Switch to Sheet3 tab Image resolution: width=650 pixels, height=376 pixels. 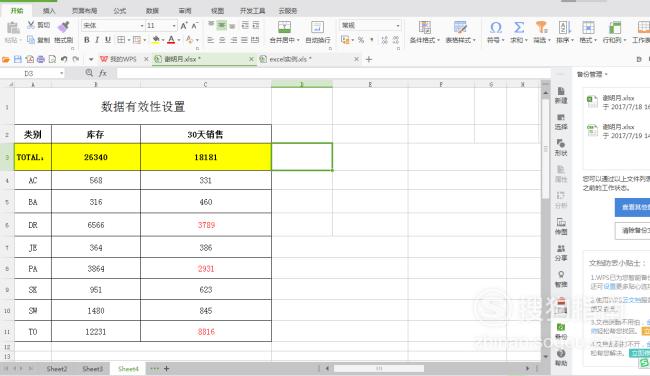coord(92,369)
